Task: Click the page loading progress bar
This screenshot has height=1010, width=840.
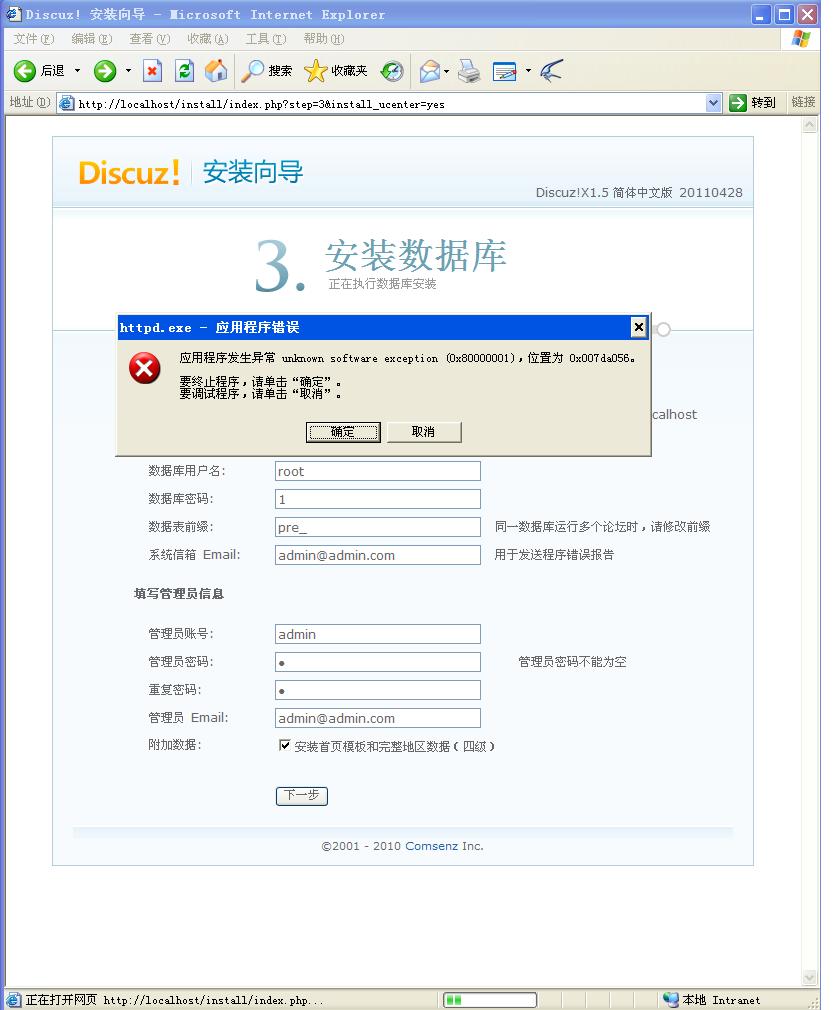Action: pos(490,1000)
